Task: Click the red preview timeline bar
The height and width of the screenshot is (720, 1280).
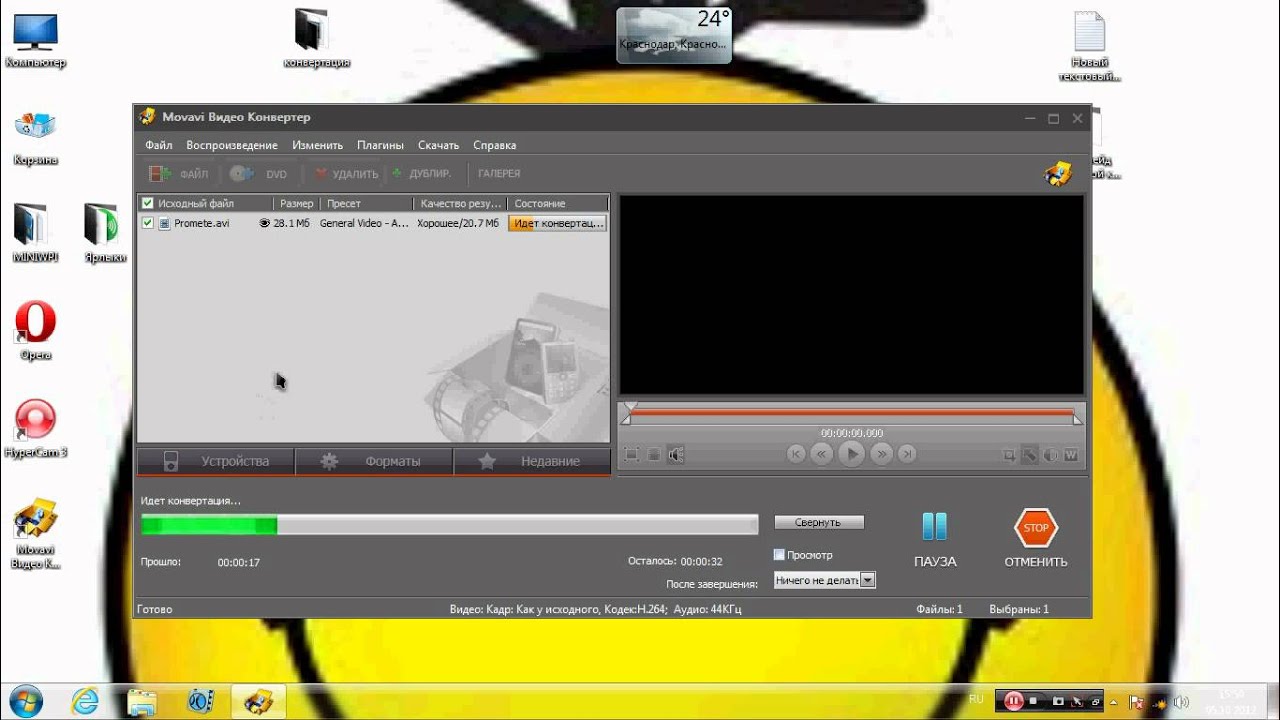Action: 852,412
